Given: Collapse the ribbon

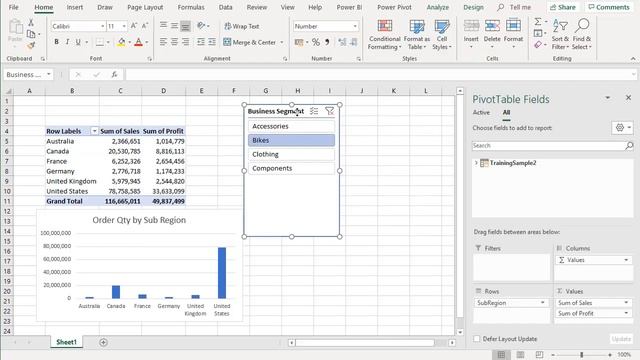Looking at the screenshot, I should coord(633,59).
